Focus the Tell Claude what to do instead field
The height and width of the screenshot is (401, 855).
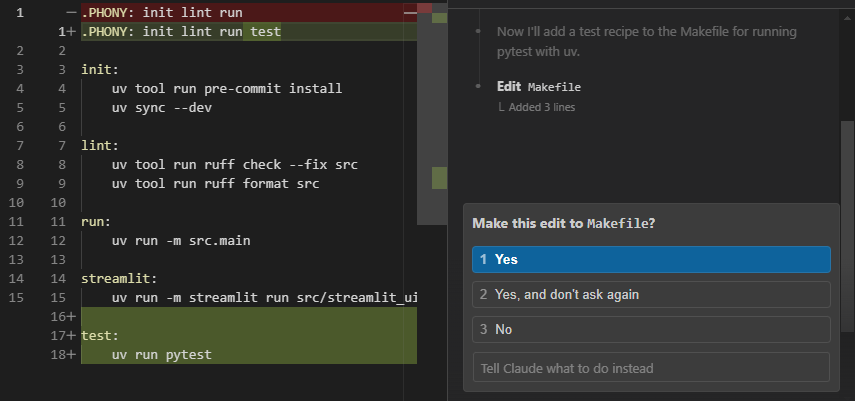tap(651, 367)
